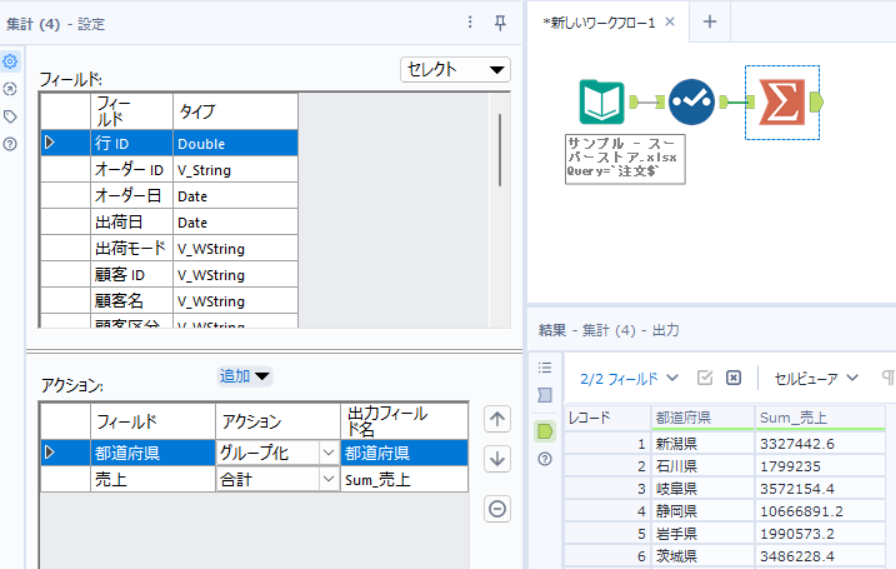Edit the 都道府県 output field name
The height and width of the screenshot is (569, 896).
pyautogui.click(x=404, y=453)
